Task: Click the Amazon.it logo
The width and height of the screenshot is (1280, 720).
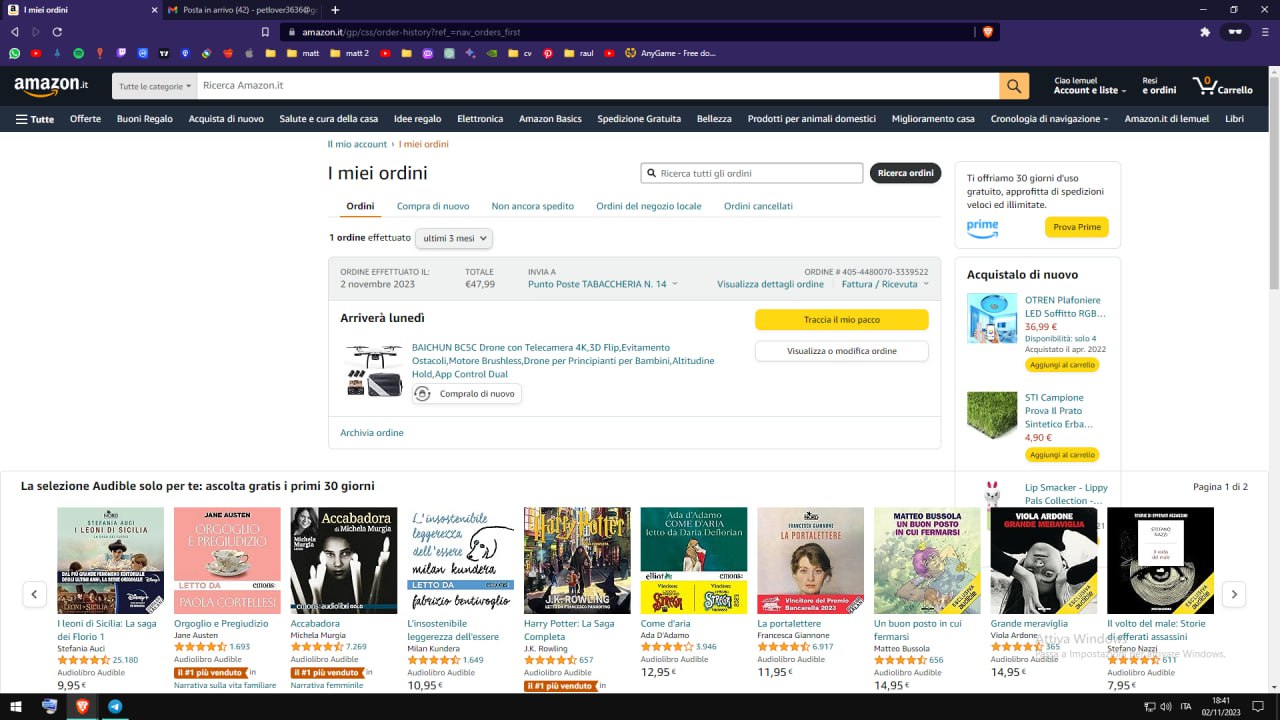Action: [51, 86]
